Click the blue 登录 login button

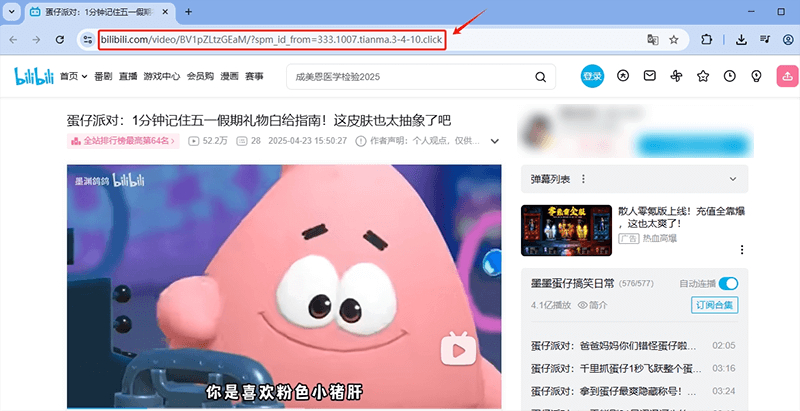pyautogui.click(x=592, y=76)
